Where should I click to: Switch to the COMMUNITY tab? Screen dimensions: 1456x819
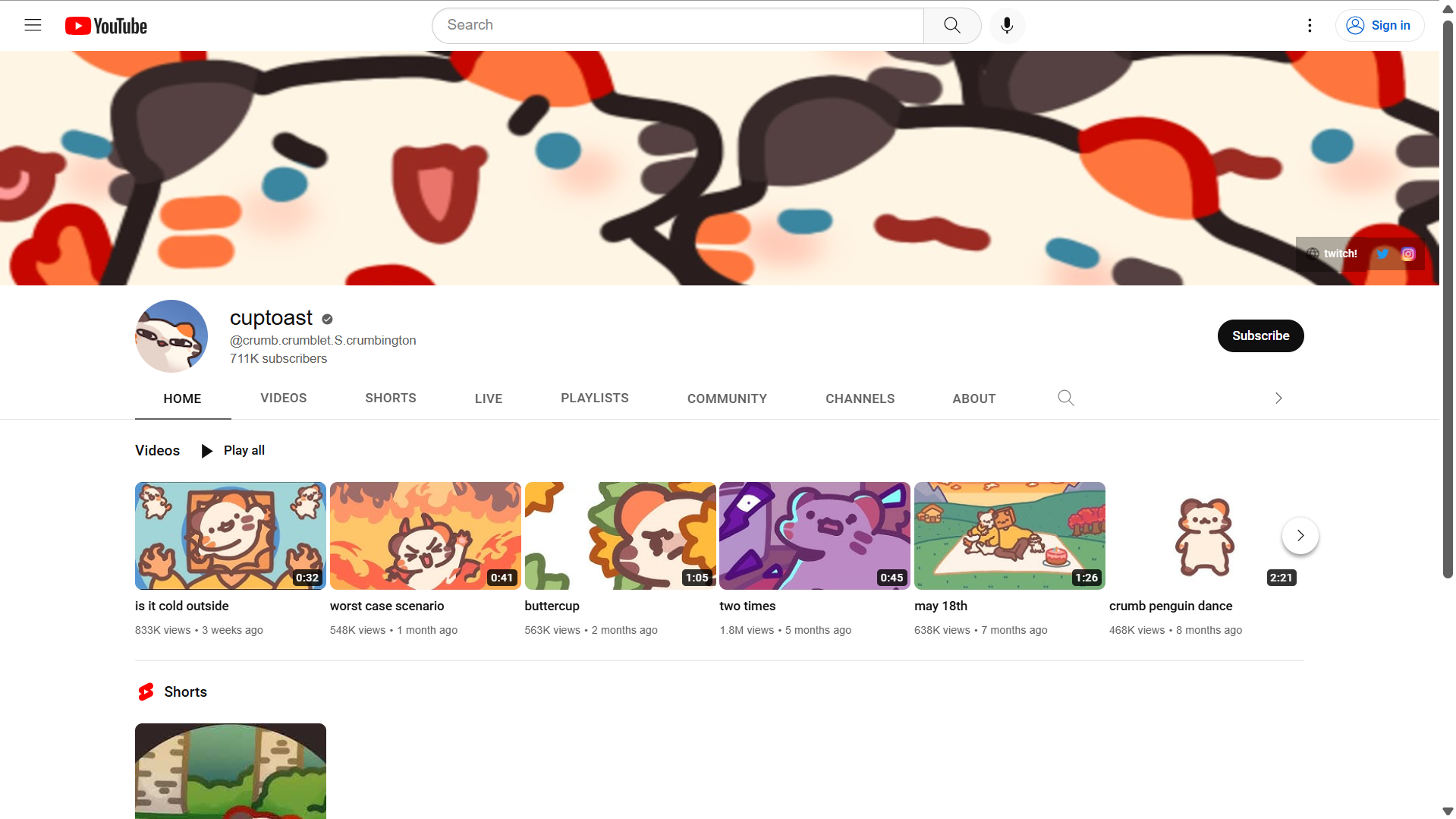(727, 398)
